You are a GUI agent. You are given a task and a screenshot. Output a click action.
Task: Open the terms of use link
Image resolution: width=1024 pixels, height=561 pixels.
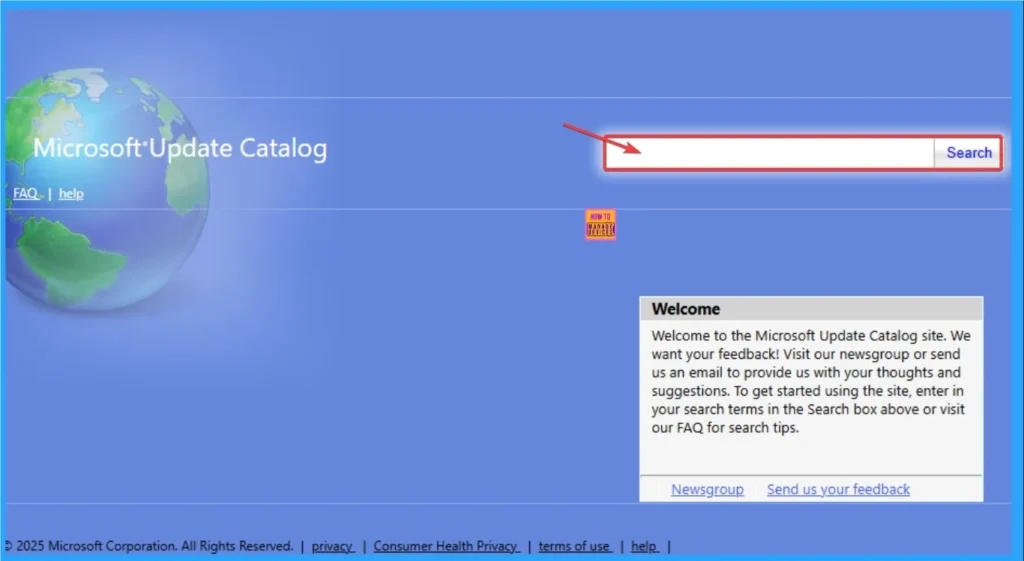click(x=574, y=546)
